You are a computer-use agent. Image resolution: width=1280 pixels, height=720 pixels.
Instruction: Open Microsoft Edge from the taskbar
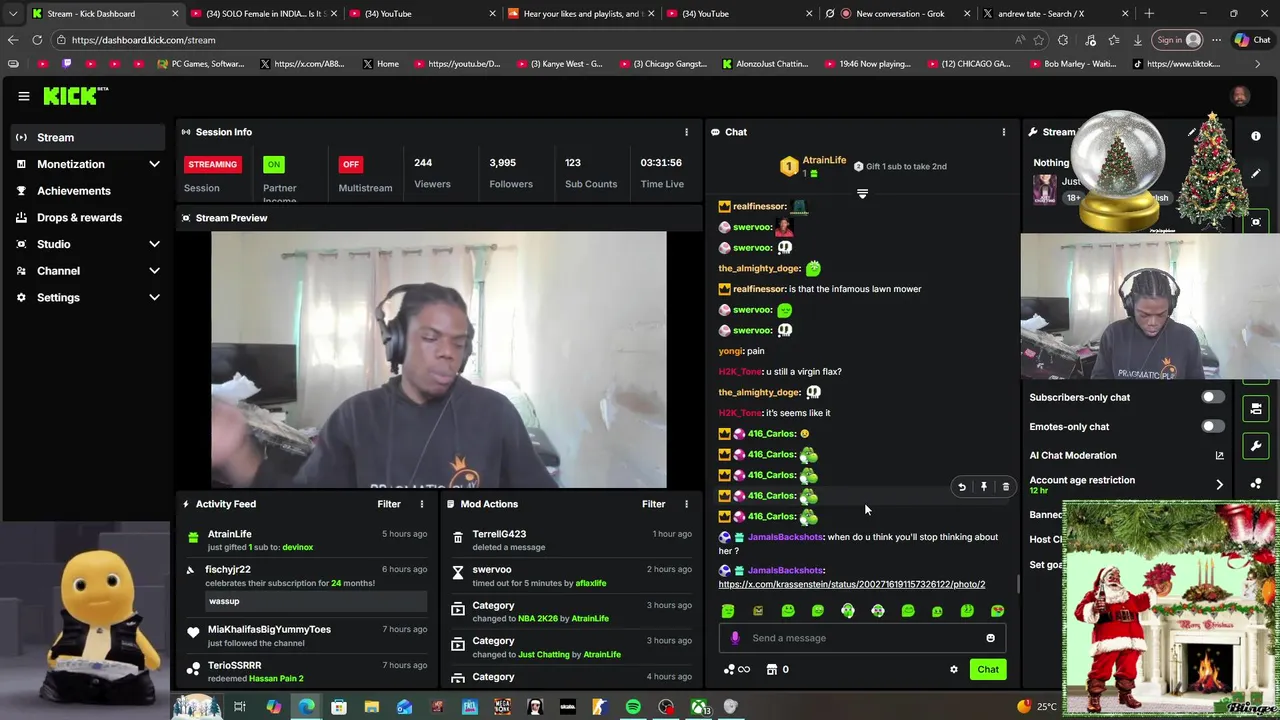306,707
